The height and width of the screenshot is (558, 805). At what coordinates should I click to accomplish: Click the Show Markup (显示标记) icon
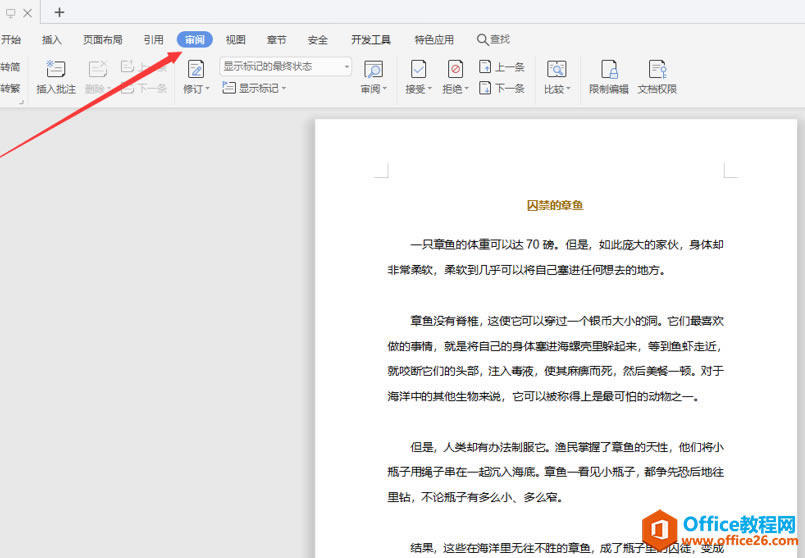pyautogui.click(x=228, y=88)
